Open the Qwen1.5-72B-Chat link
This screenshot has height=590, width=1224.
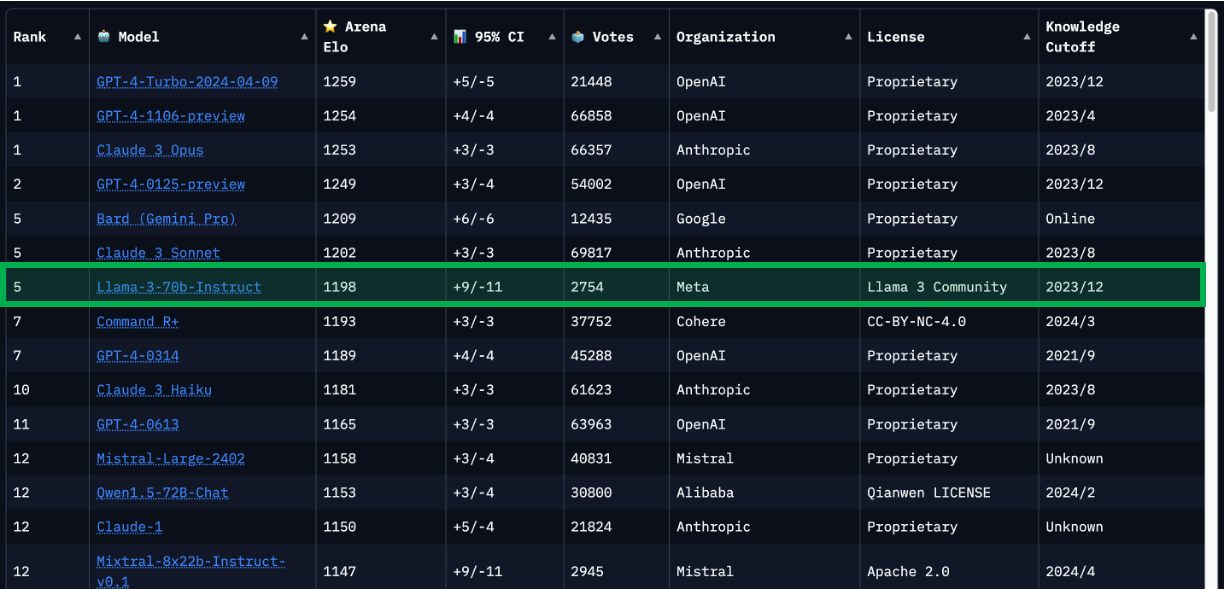163,492
